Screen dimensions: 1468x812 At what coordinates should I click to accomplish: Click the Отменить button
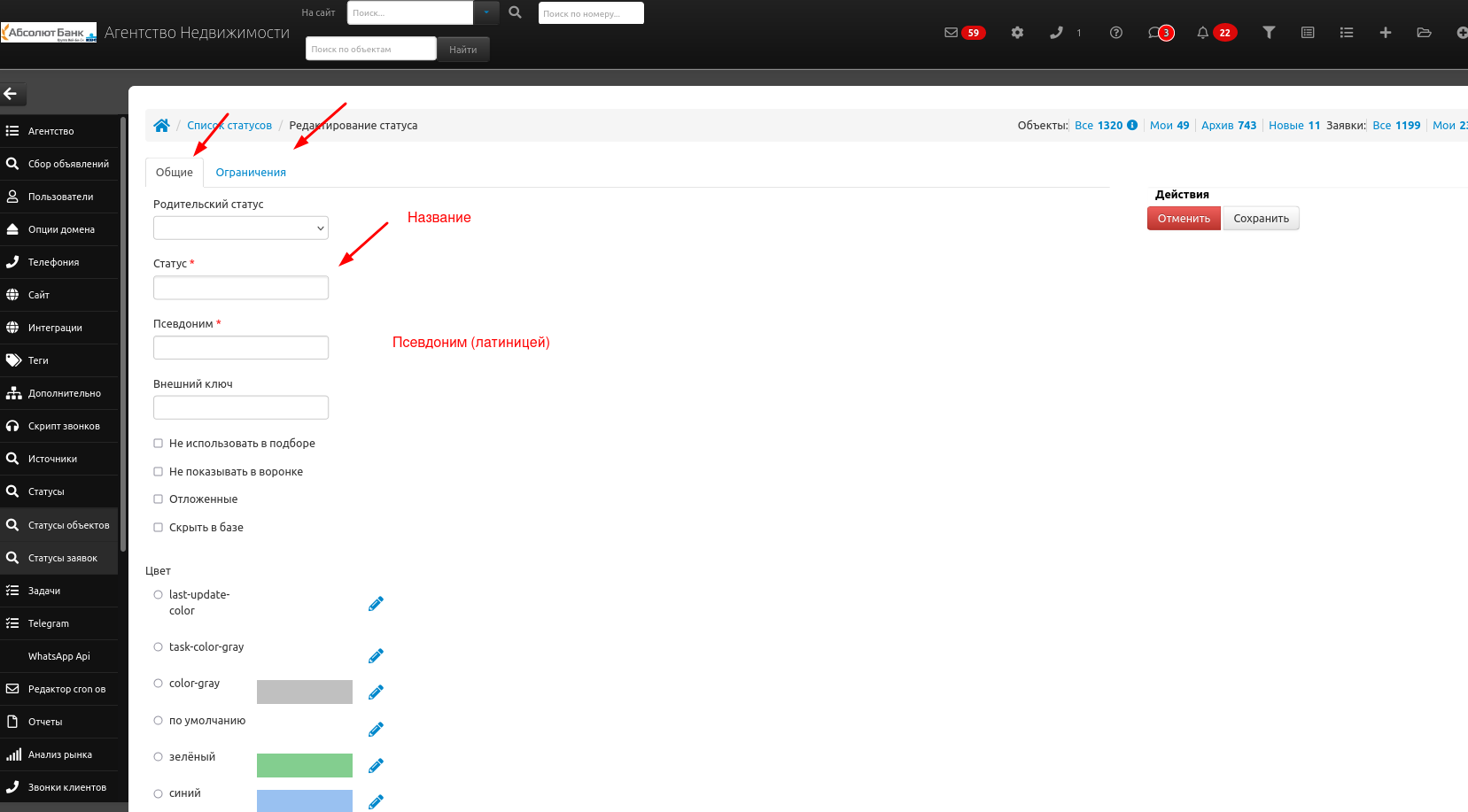[1184, 219]
